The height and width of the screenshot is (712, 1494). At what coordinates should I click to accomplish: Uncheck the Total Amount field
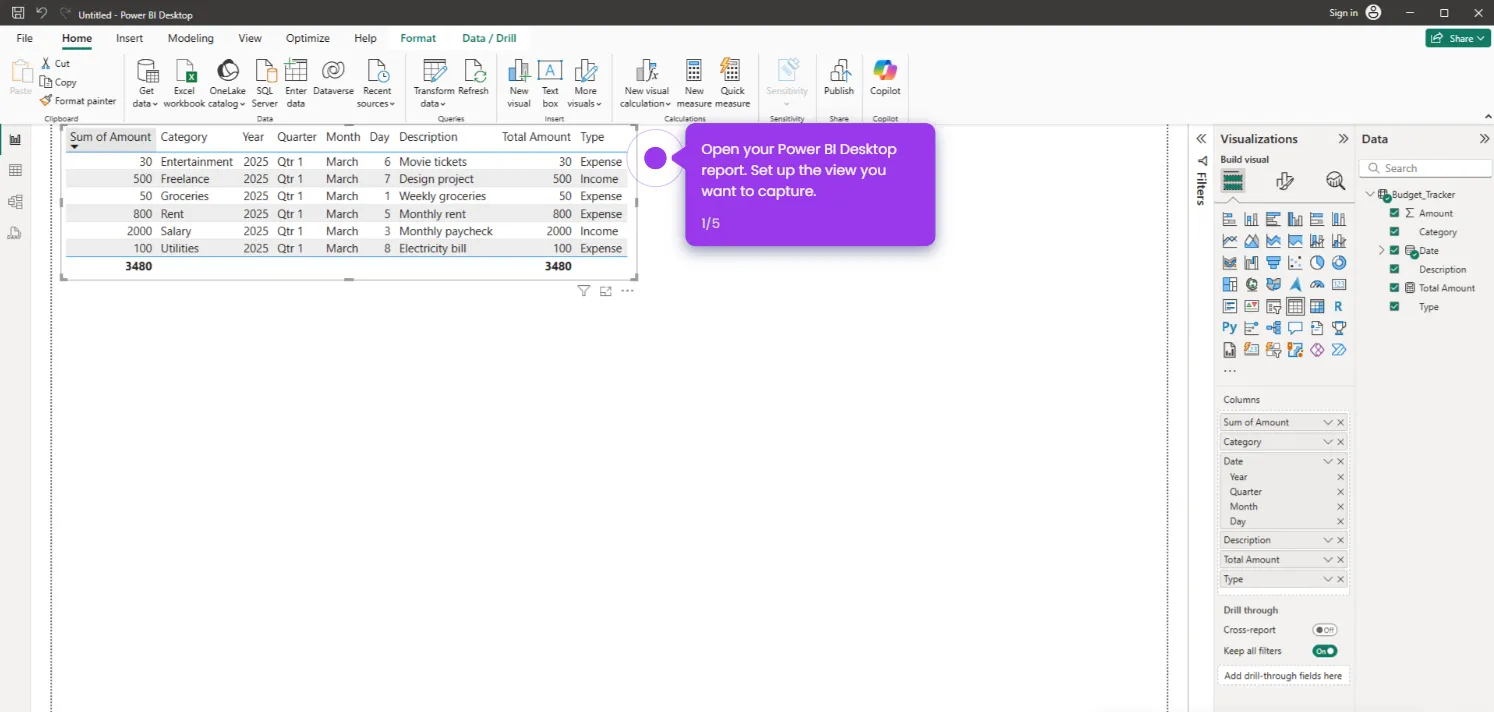(x=1394, y=288)
